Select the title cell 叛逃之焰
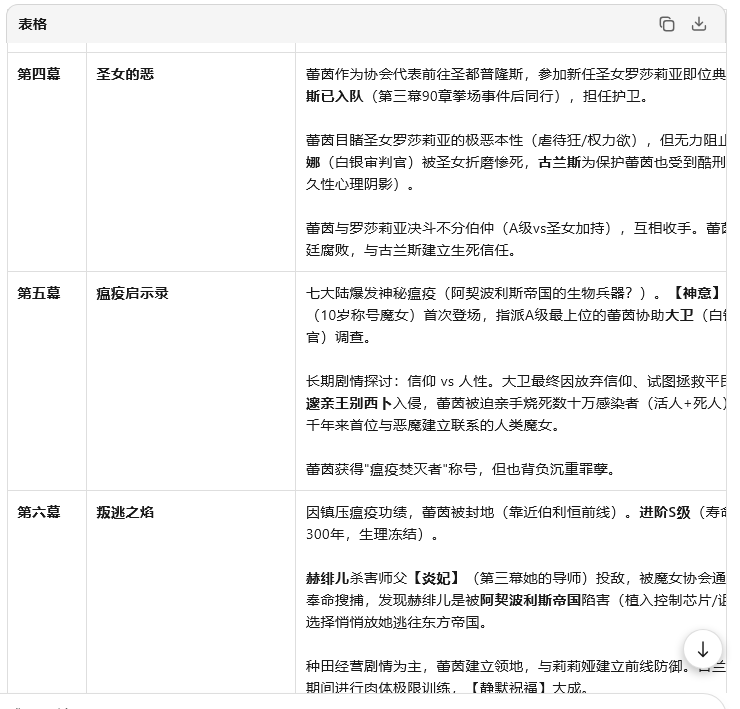740x709 pixels. pyautogui.click(x=125, y=512)
